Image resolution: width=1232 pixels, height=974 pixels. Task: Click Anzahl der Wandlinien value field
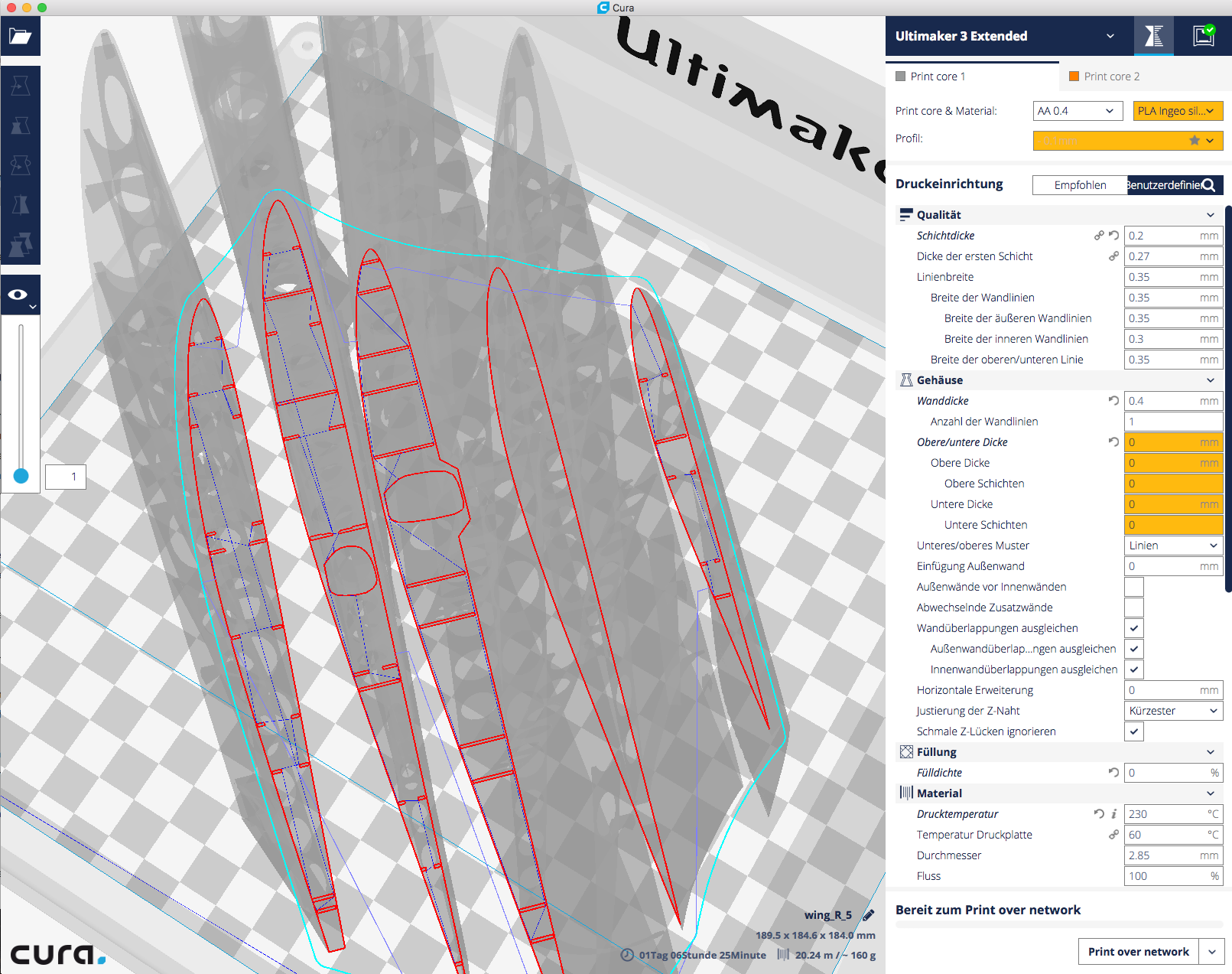(x=1174, y=422)
